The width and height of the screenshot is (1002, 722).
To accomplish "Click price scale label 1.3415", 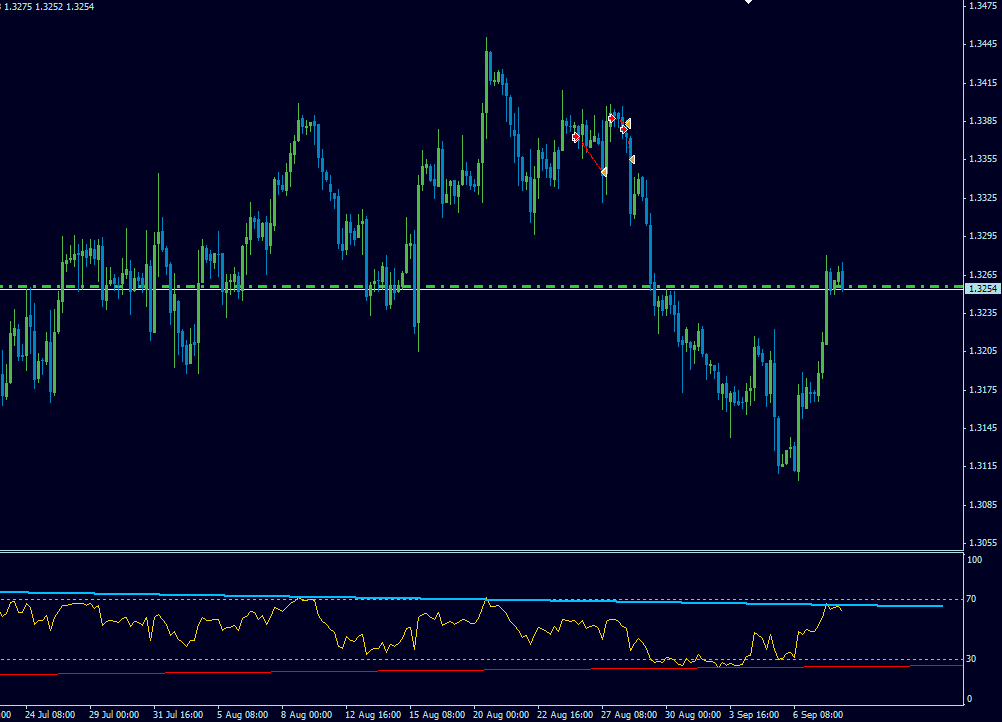I will pos(983,82).
